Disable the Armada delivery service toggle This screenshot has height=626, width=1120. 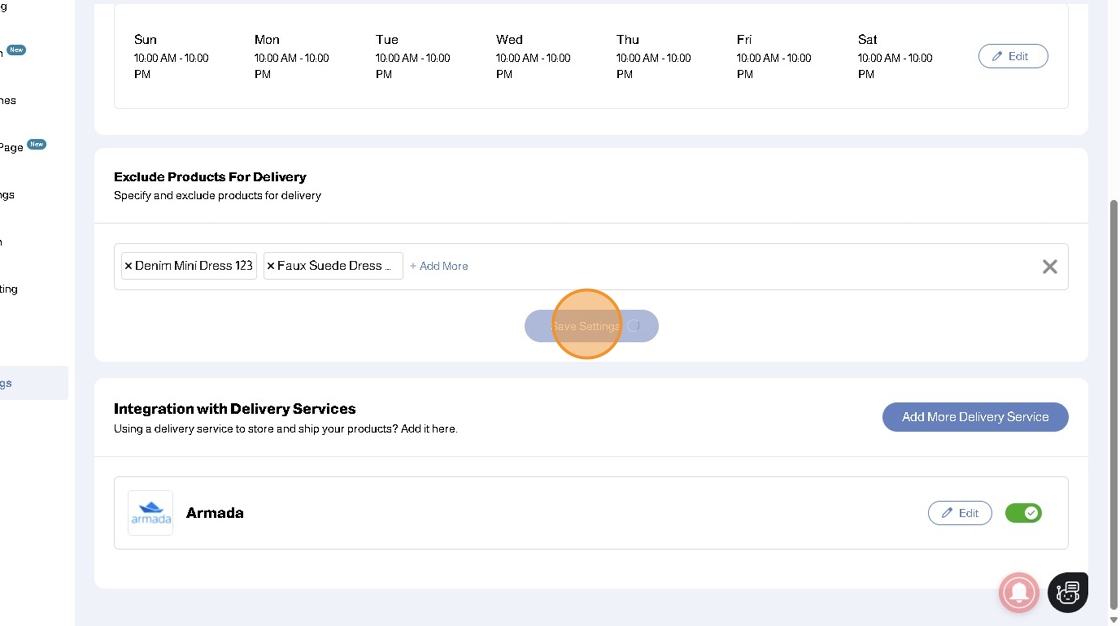(1023, 513)
